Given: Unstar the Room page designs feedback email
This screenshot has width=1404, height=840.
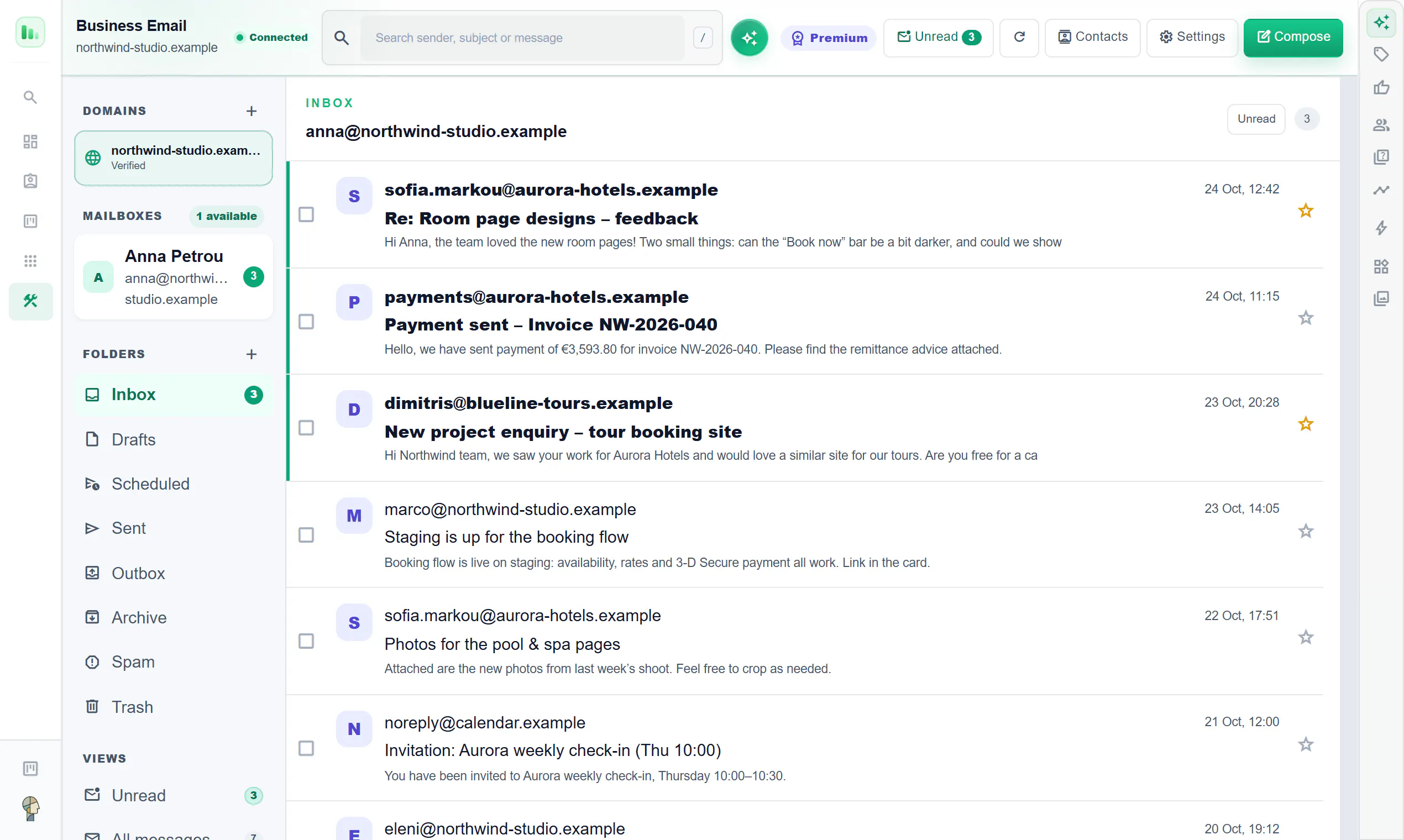Looking at the screenshot, I should [1306, 211].
